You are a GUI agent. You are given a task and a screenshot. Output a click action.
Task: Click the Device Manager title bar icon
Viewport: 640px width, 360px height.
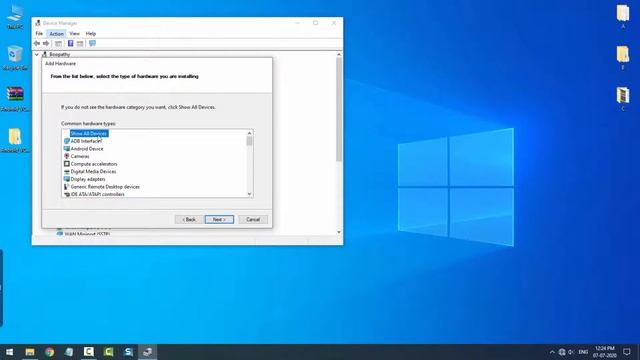(38, 23)
